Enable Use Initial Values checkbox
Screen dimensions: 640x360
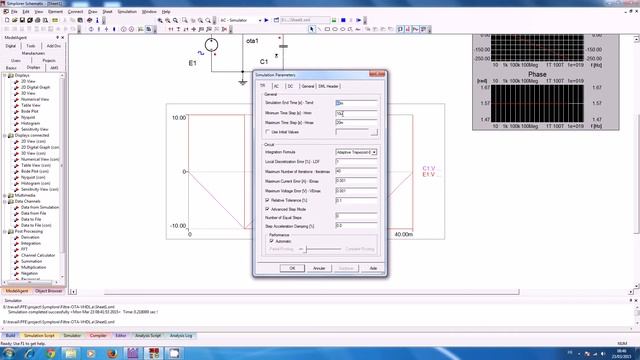point(267,132)
